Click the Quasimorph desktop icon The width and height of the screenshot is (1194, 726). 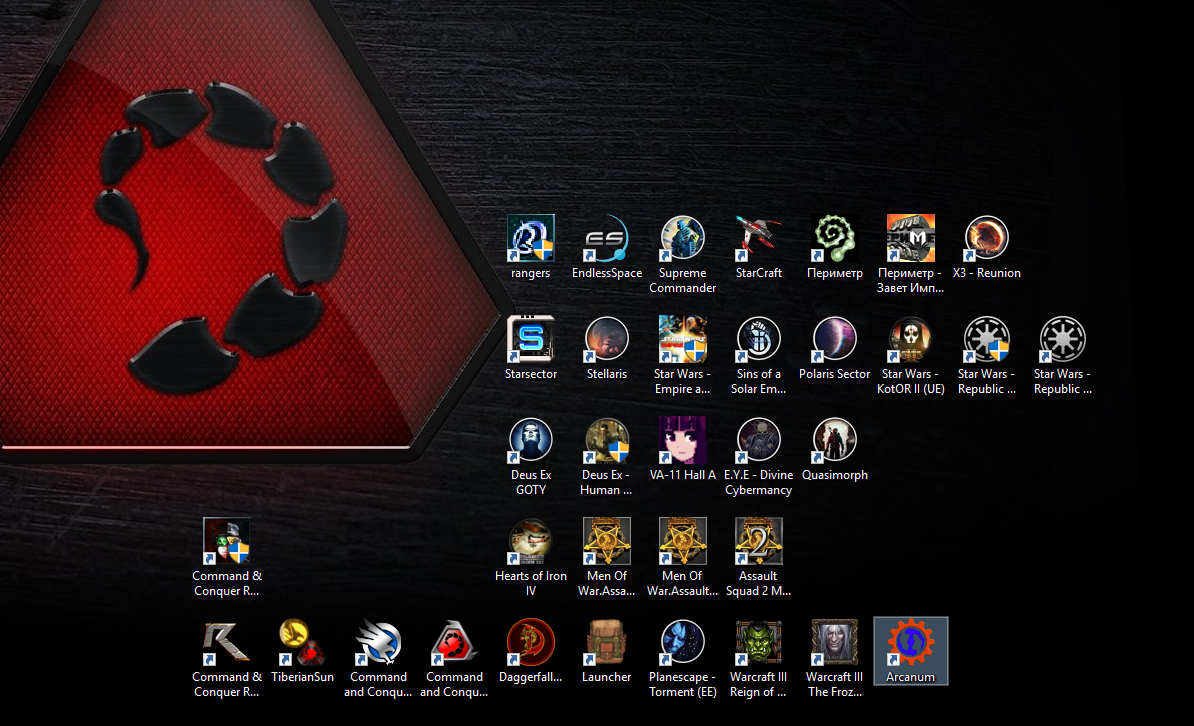pyautogui.click(x=835, y=440)
